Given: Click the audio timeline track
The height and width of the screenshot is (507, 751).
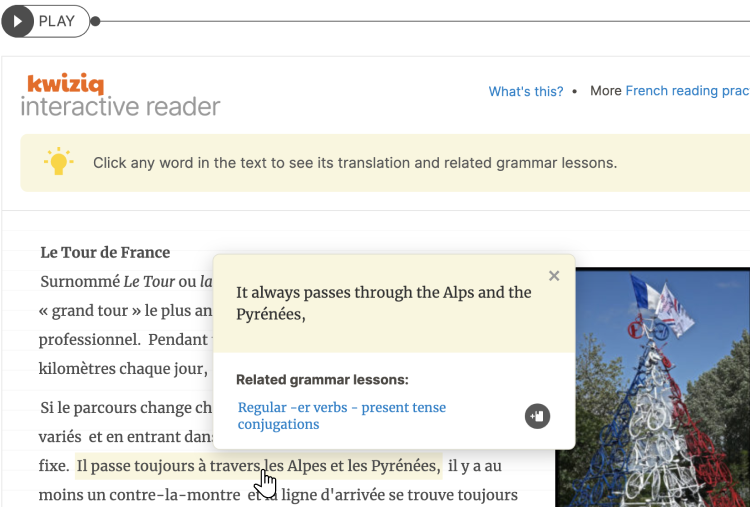Looking at the screenshot, I should pos(424,21).
